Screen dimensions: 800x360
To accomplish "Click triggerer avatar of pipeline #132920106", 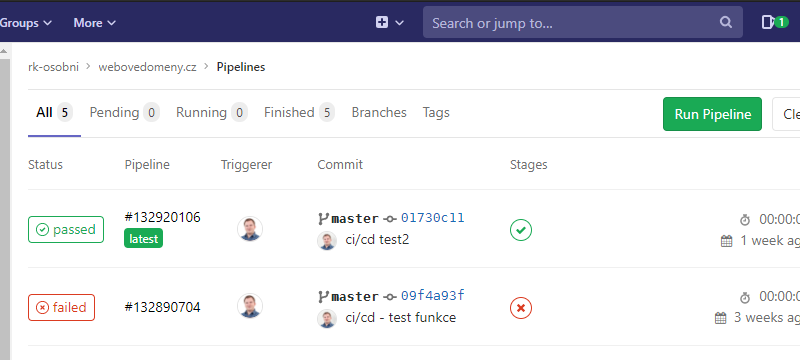I will [x=250, y=228].
